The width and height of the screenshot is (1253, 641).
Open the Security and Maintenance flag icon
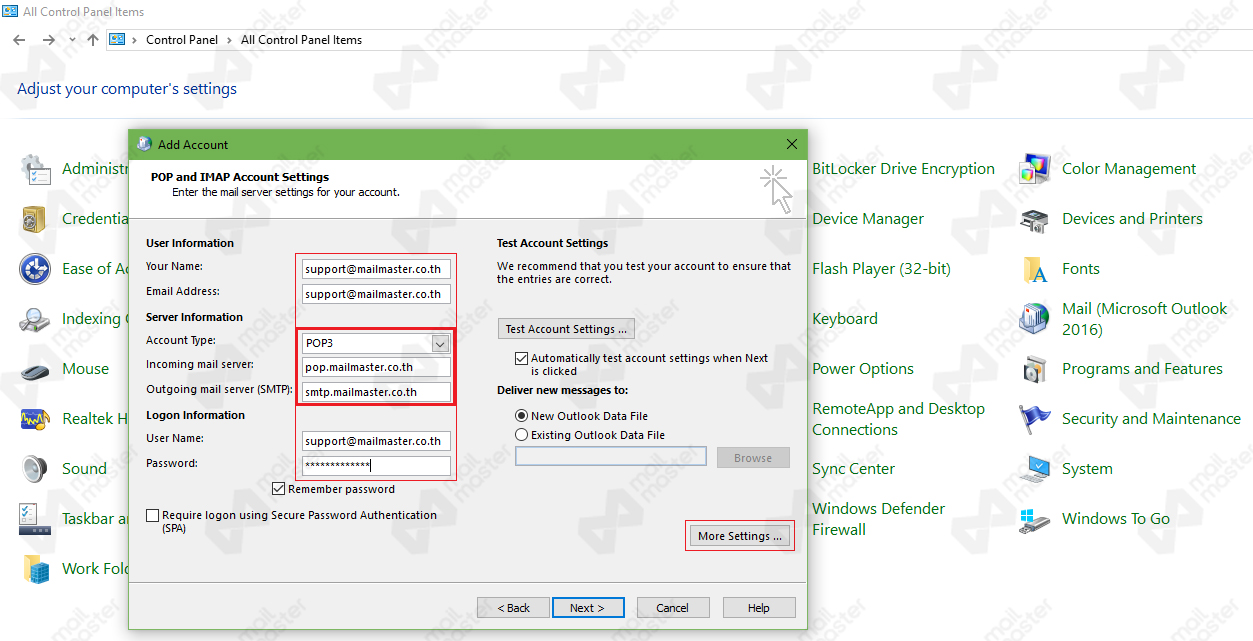[x=1034, y=419]
